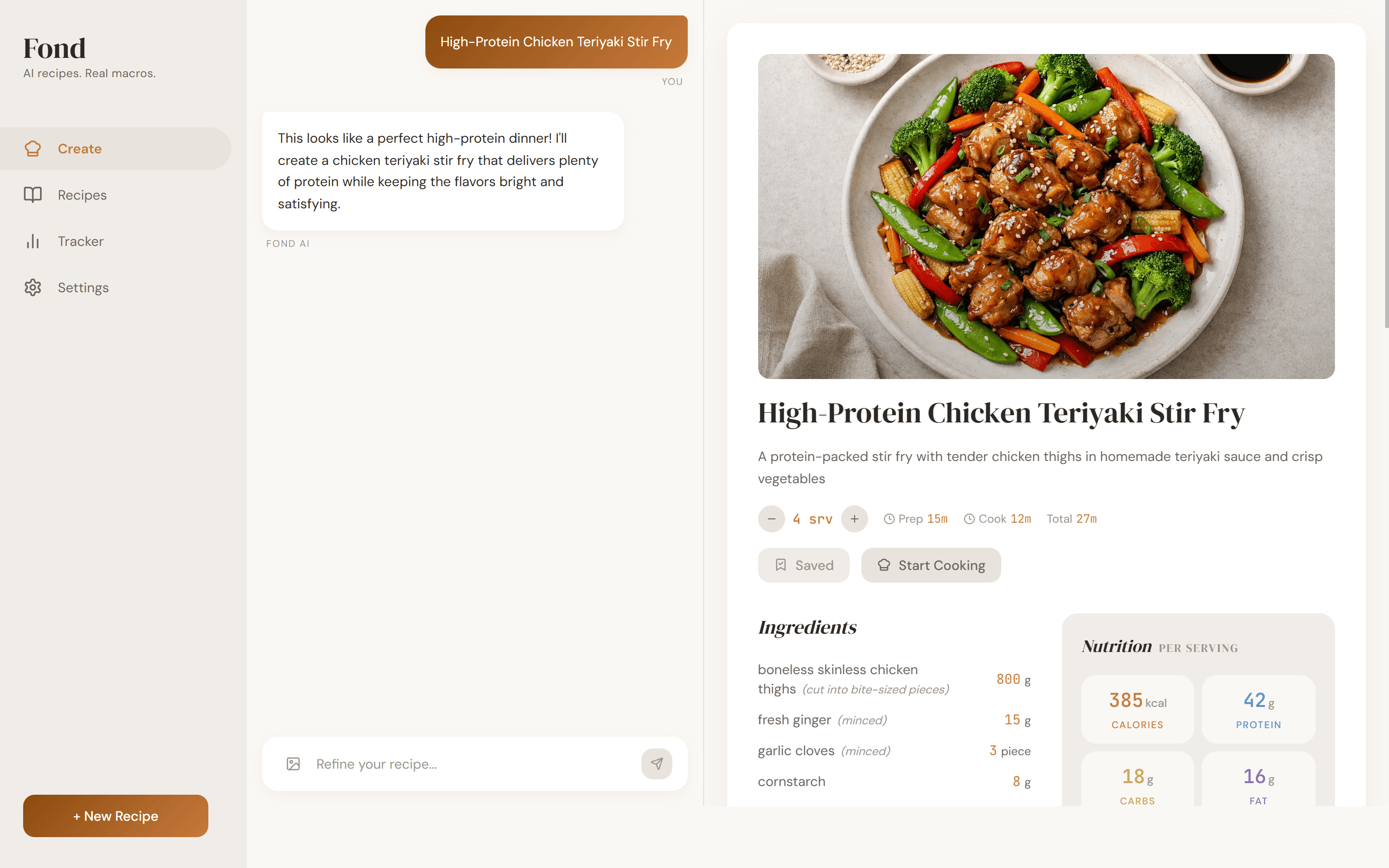Select the Create chef hat icon
This screenshot has width=1389, height=868.
coord(33,148)
